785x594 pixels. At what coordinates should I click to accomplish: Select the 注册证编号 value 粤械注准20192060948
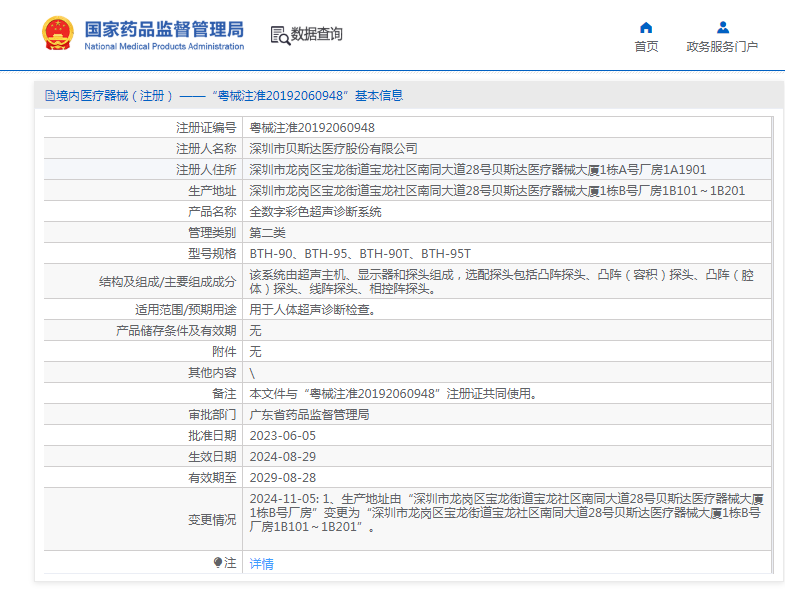pos(312,128)
